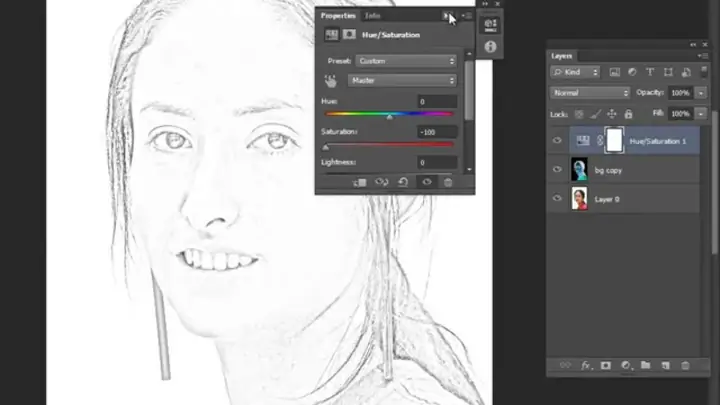Open the collapsed Info dock icon
Image resolution: width=720 pixels, height=405 pixels.
click(x=490, y=46)
